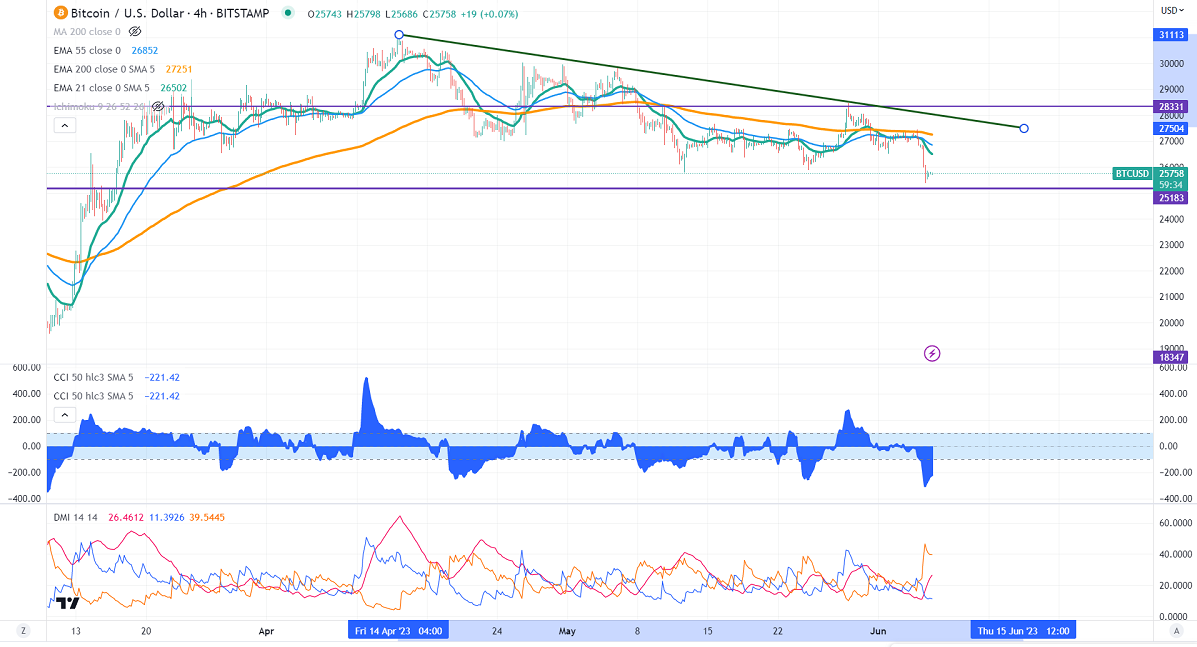Open timezone settings with the Z button

[24, 631]
